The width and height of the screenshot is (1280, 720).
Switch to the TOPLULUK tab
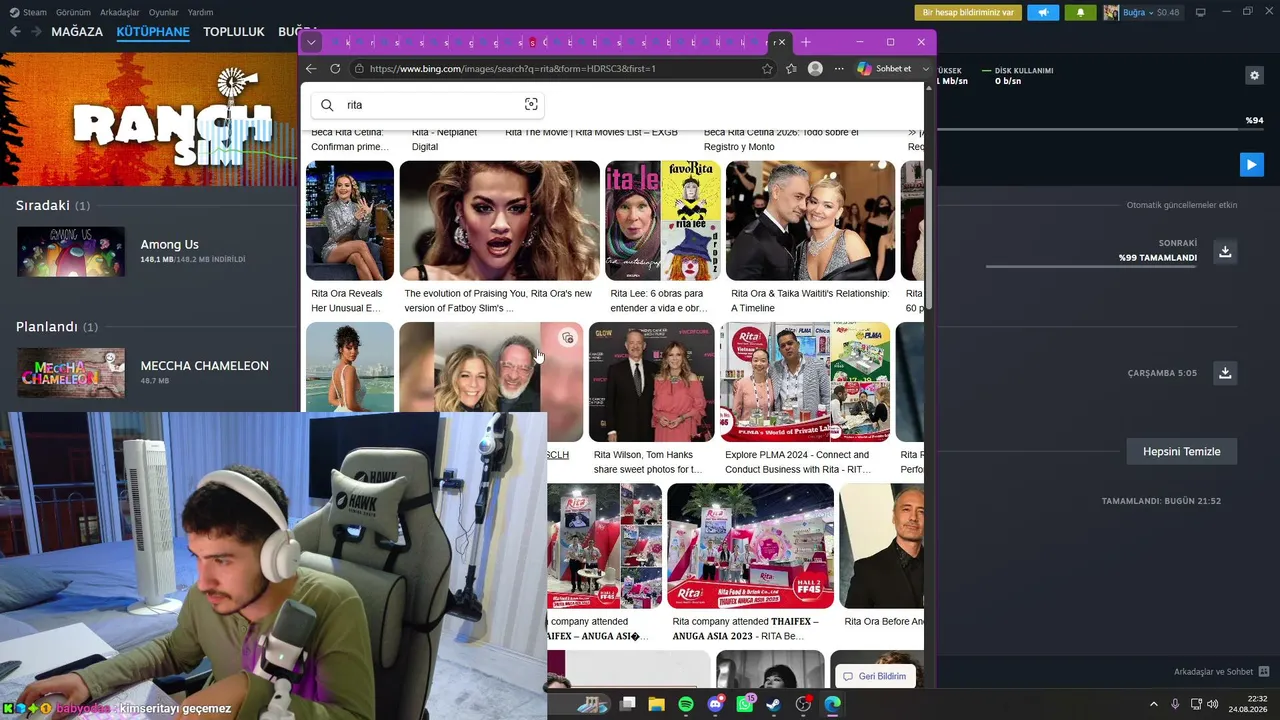point(234,32)
